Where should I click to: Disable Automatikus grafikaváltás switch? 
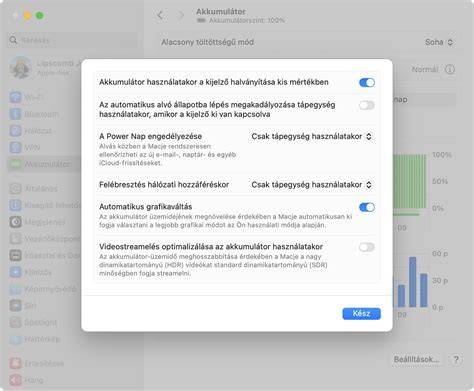367,207
